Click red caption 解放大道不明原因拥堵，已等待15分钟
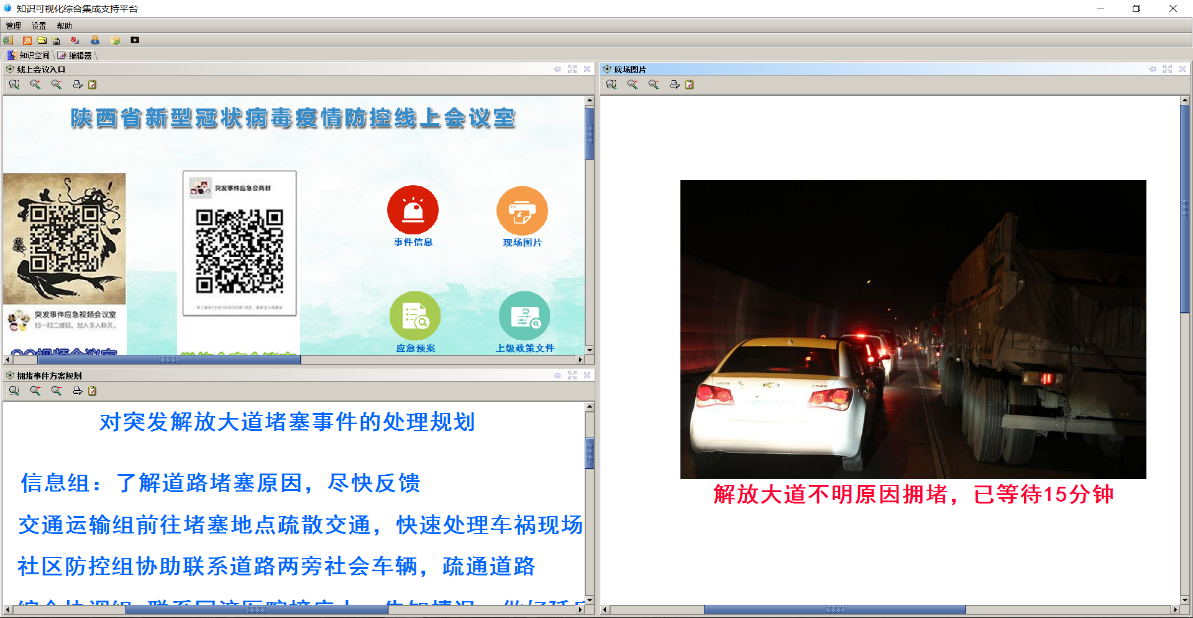This screenshot has width=1193, height=618. point(914,495)
